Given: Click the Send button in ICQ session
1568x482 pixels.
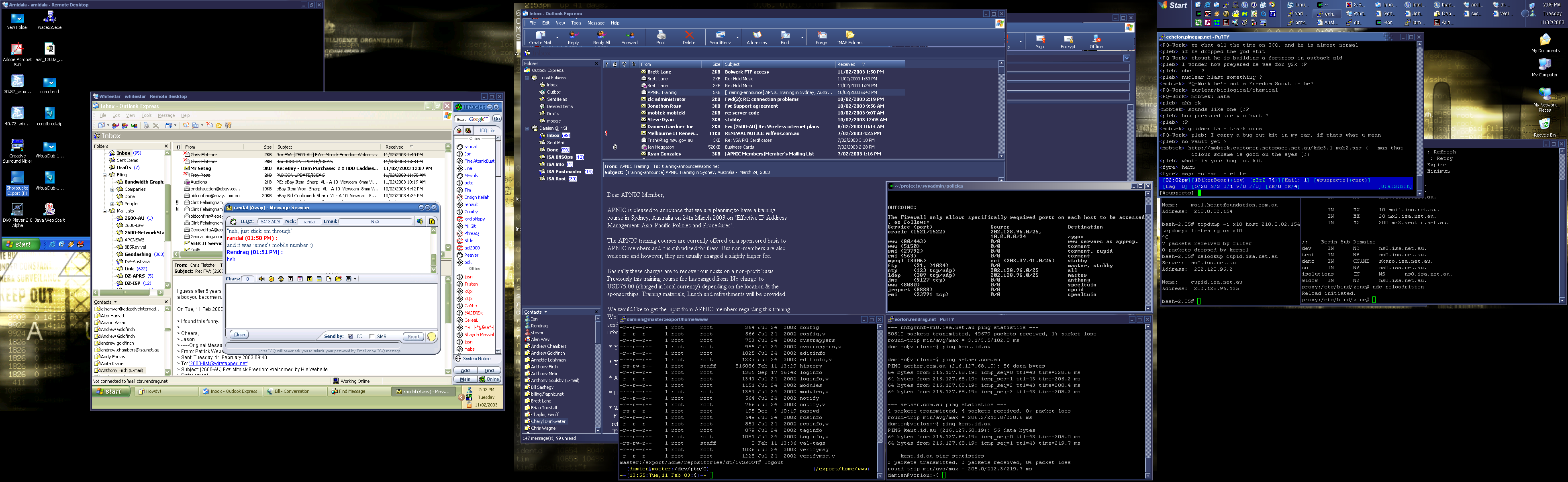Looking at the screenshot, I should point(413,337).
